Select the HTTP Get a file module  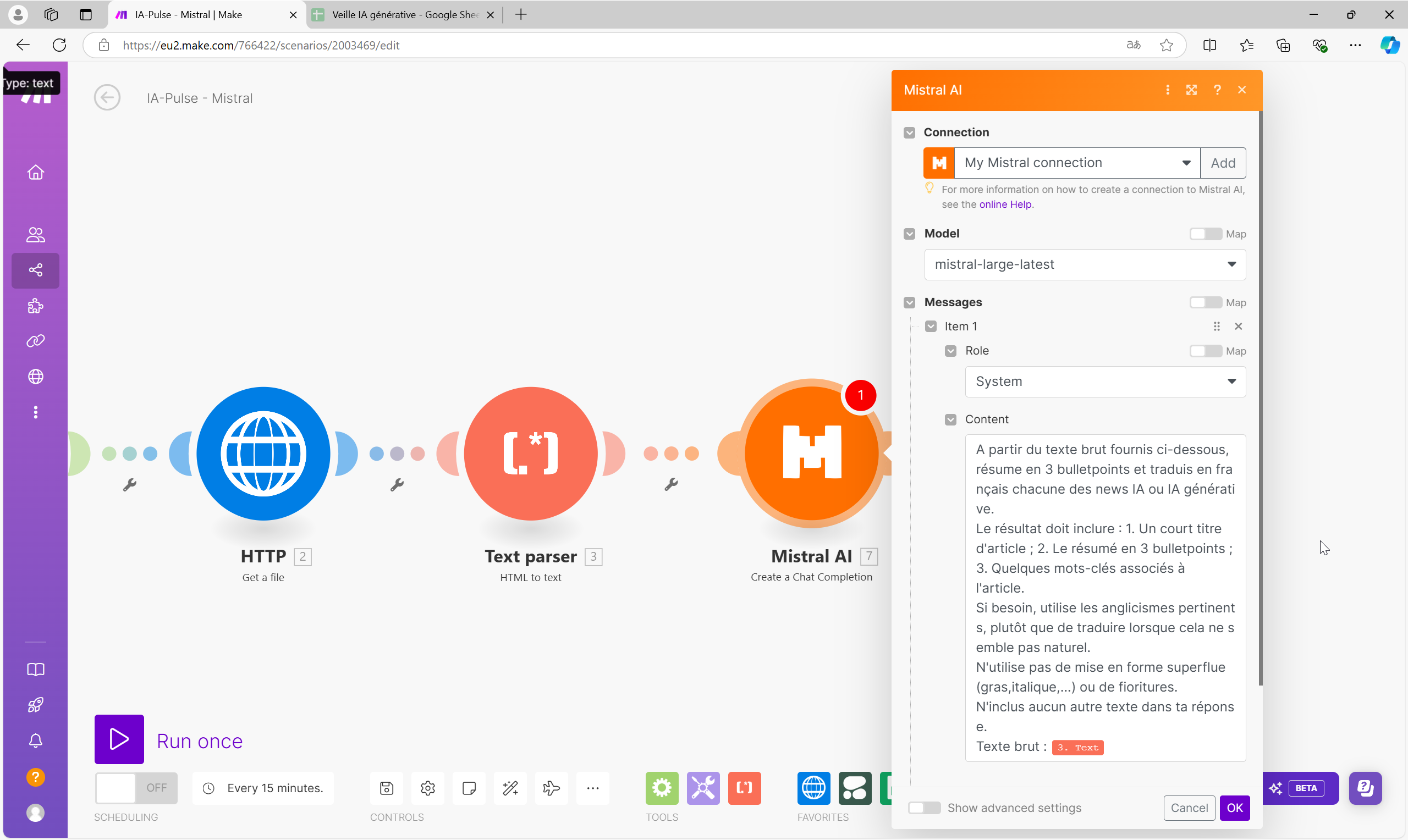[263, 454]
